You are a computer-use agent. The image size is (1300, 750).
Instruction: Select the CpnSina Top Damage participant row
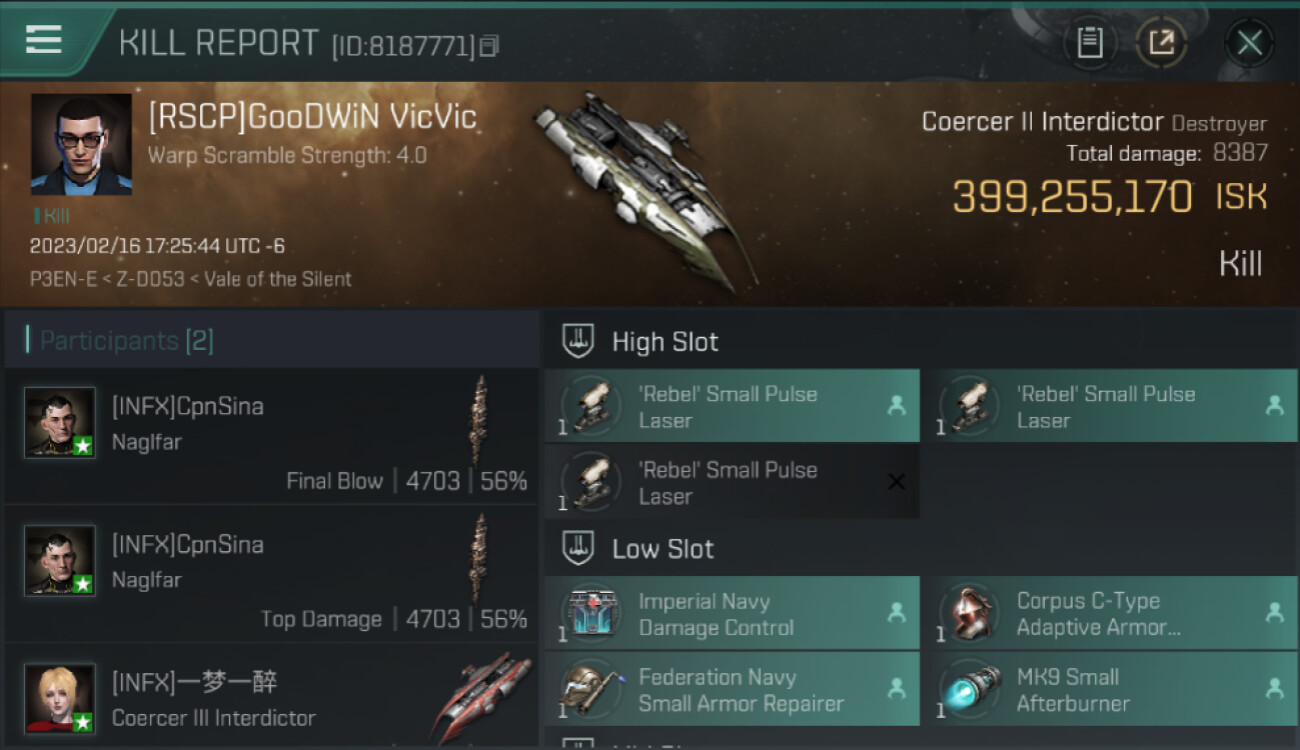click(272, 574)
